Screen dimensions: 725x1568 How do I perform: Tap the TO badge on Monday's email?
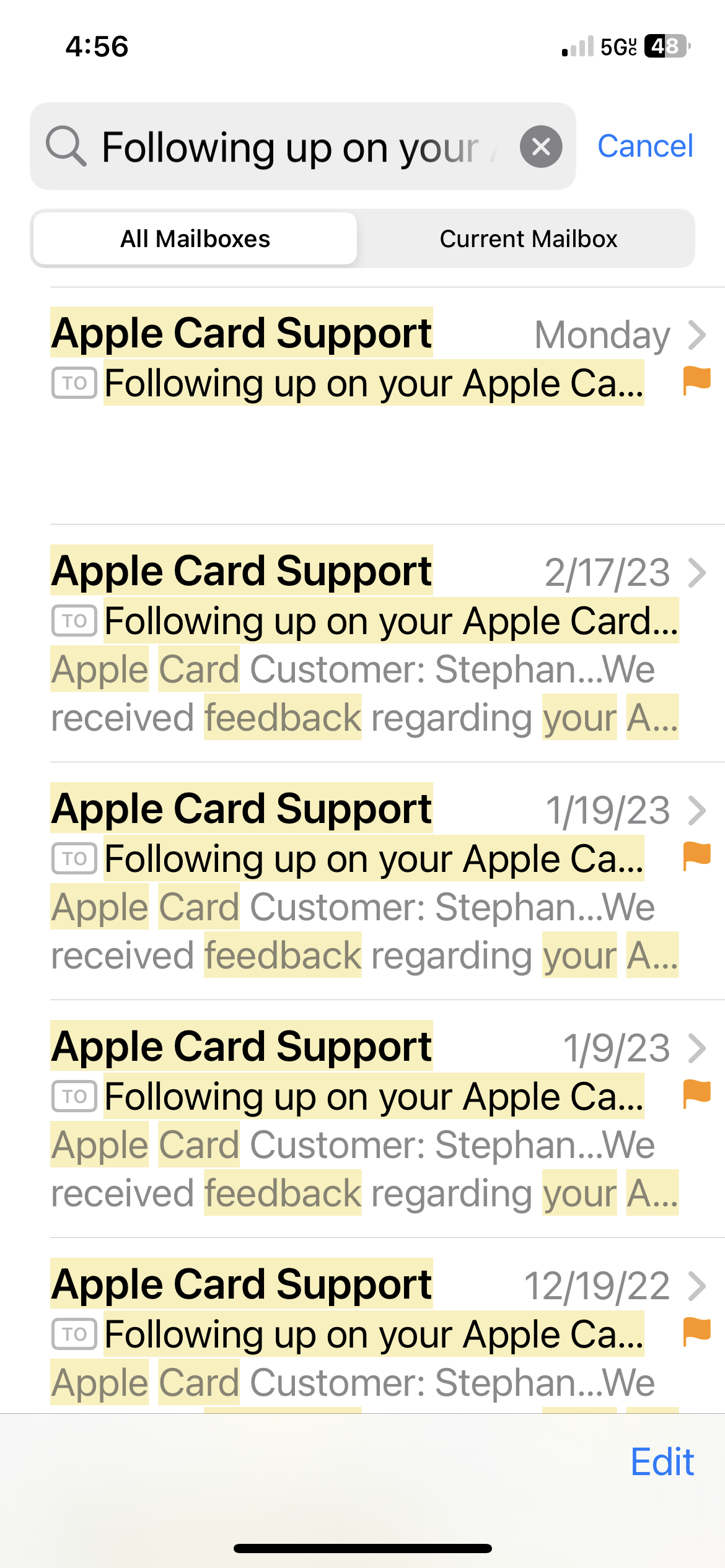click(x=74, y=383)
